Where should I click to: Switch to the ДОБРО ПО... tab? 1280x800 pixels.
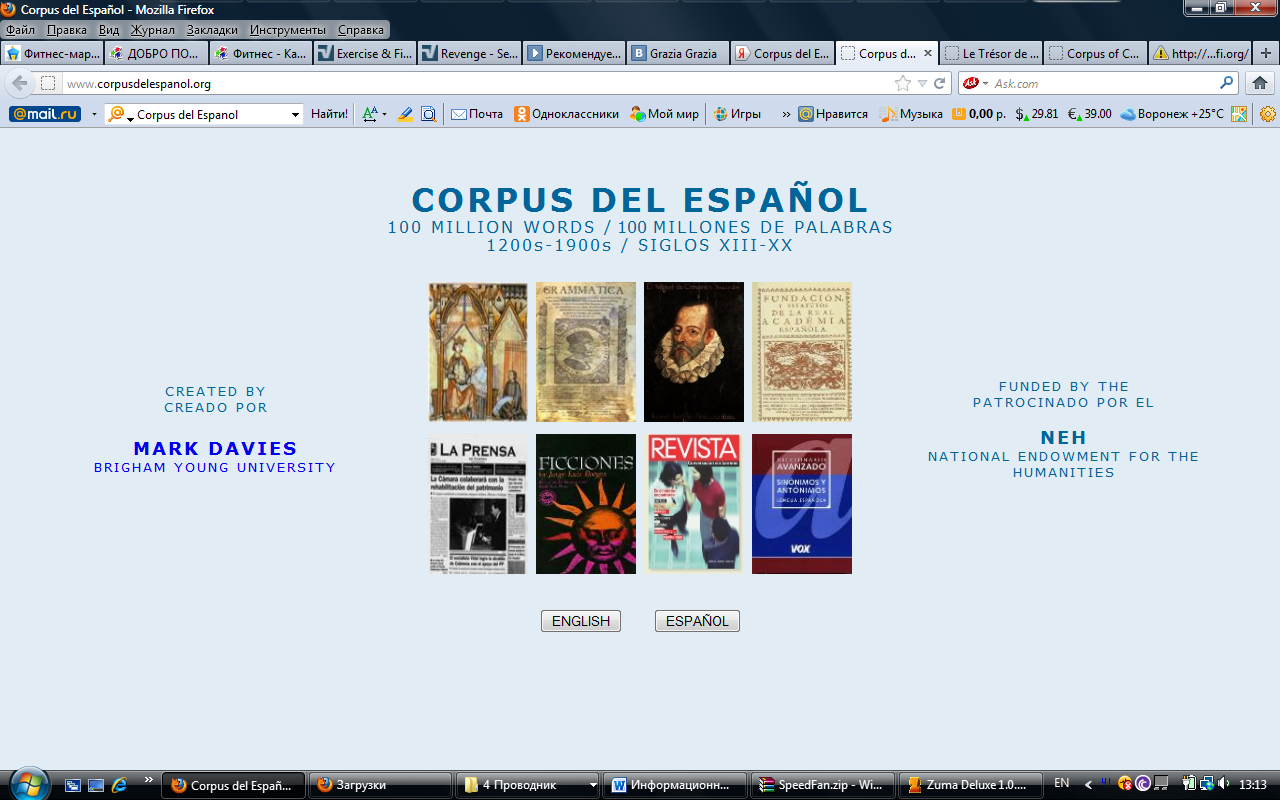coord(157,53)
